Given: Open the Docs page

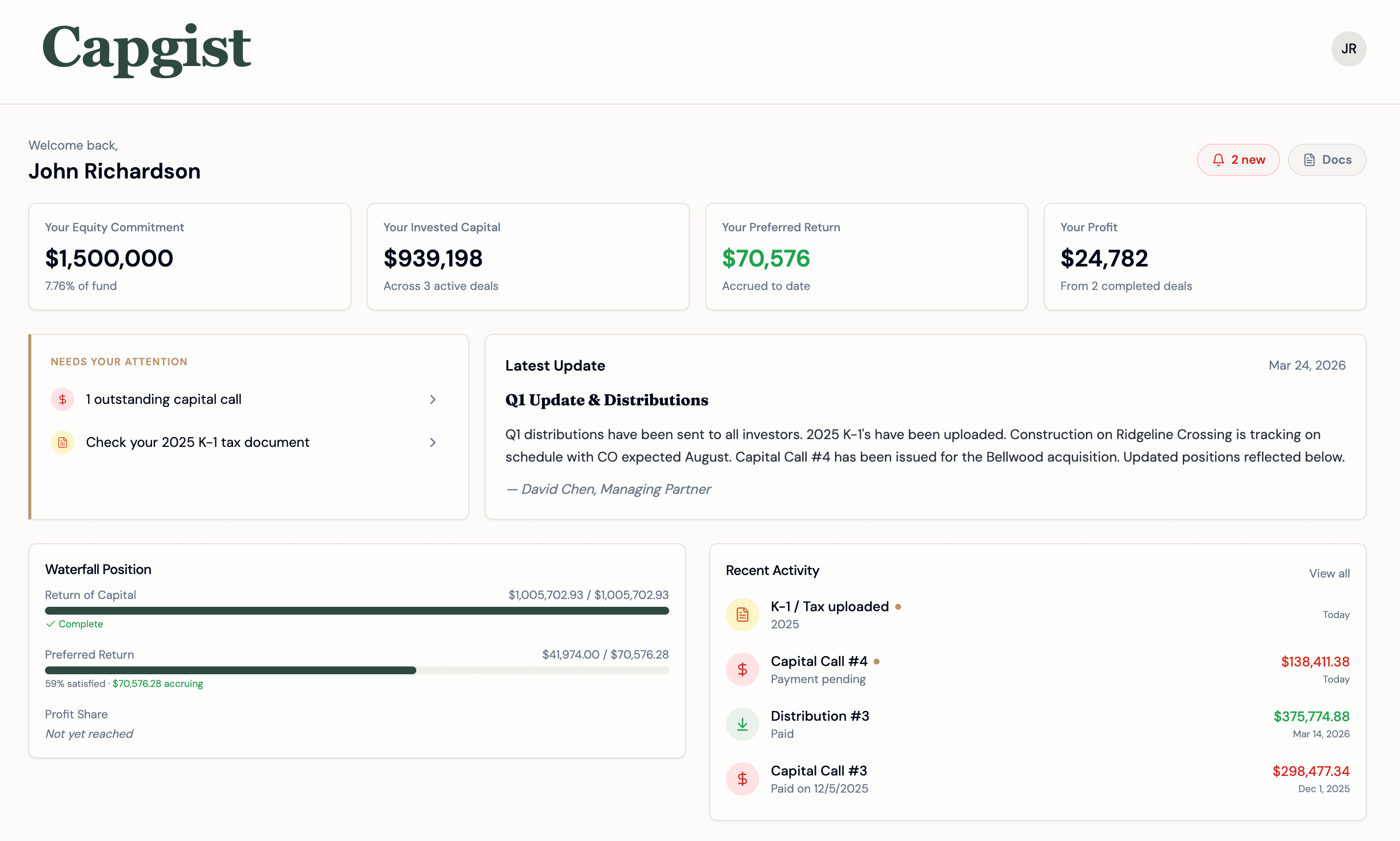Looking at the screenshot, I should click(1327, 159).
